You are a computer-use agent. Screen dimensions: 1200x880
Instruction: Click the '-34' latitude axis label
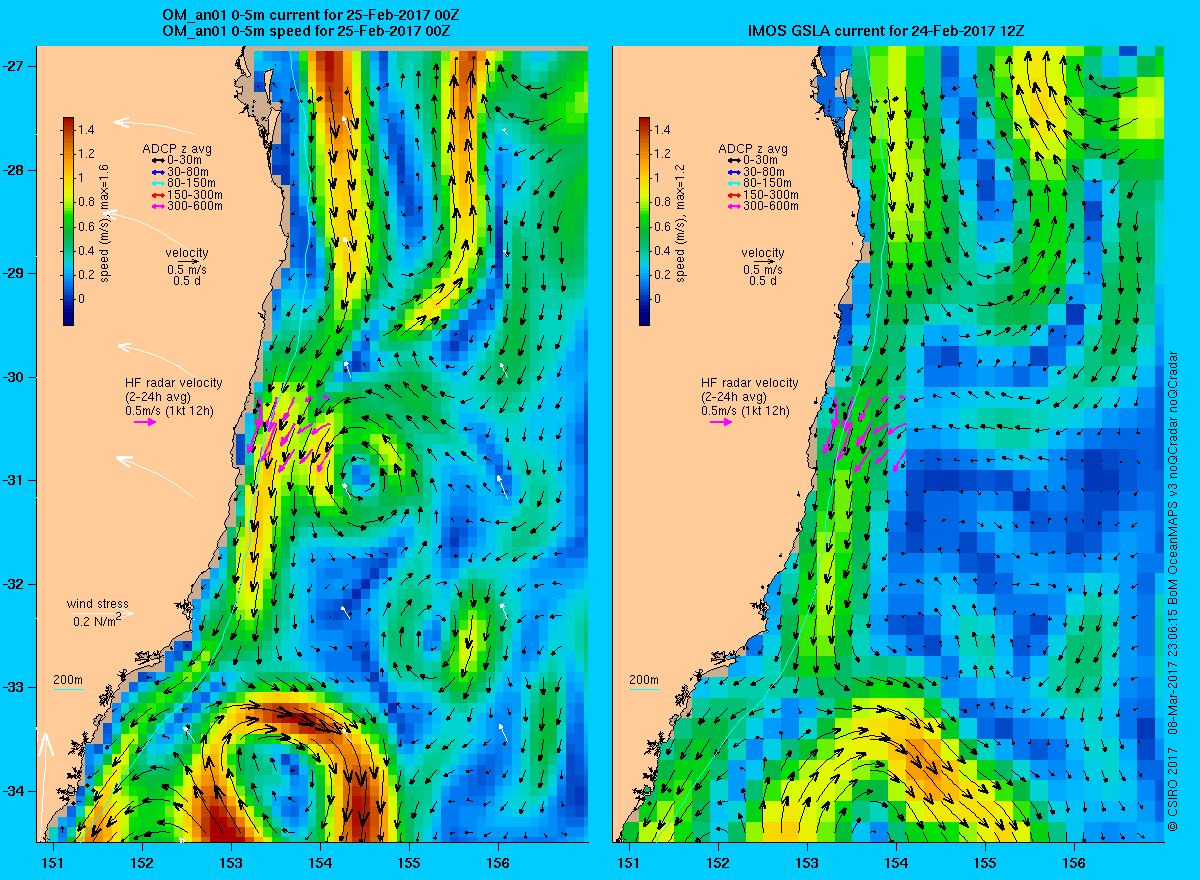click(14, 791)
